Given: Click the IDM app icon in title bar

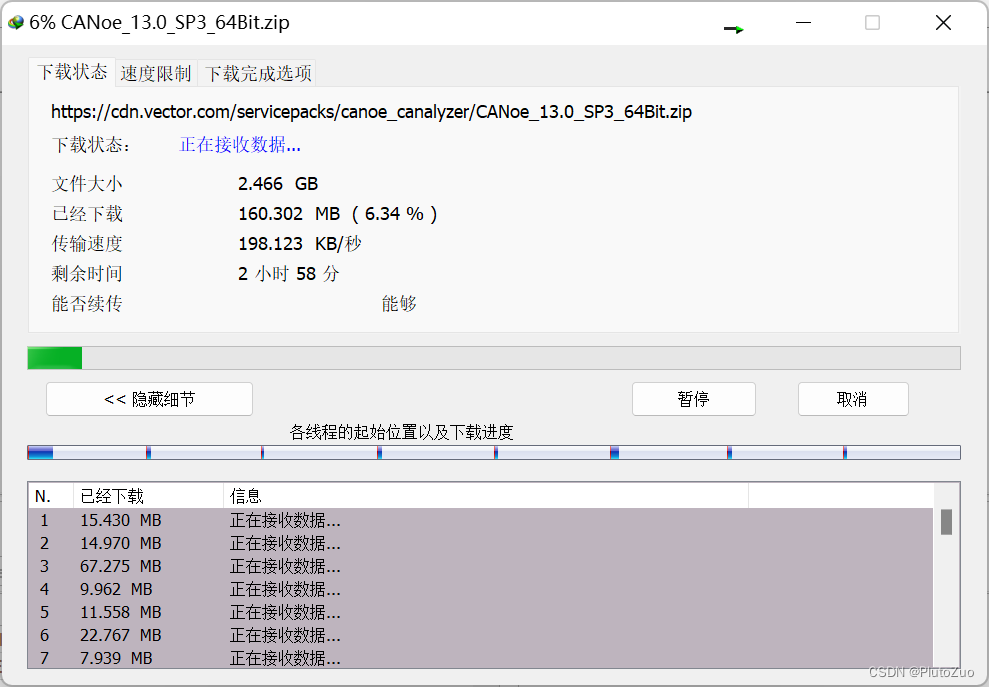Looking at the screenshot, I should pyautogui.click(x=15, y=23).
